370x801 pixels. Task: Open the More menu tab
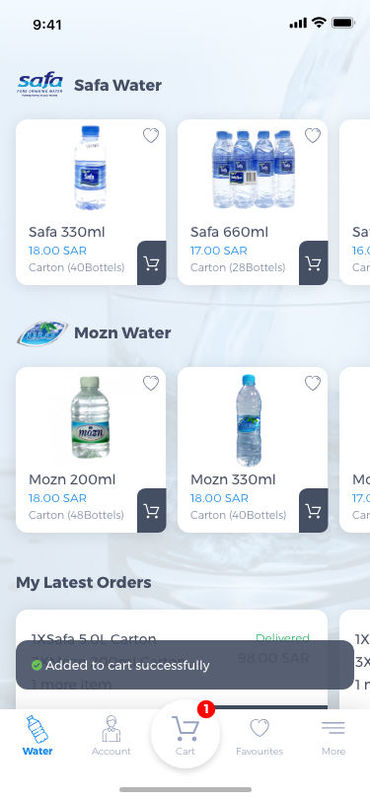tap(333, 736)
